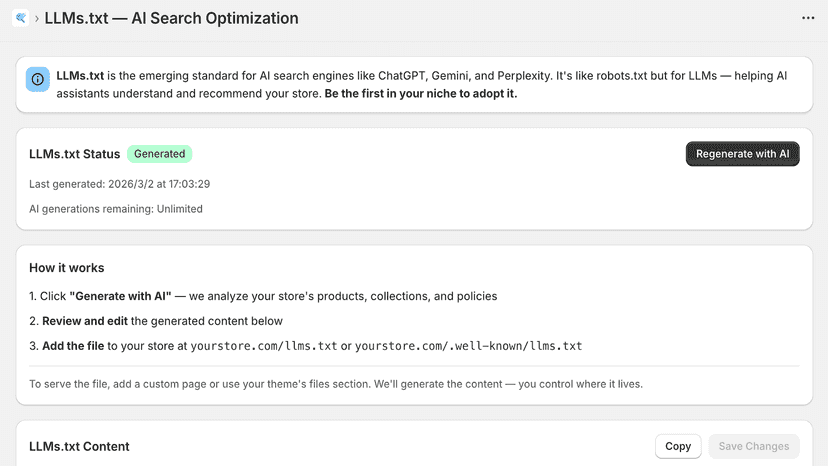Click the LLMs.txt Status heading

click(74, 154)
